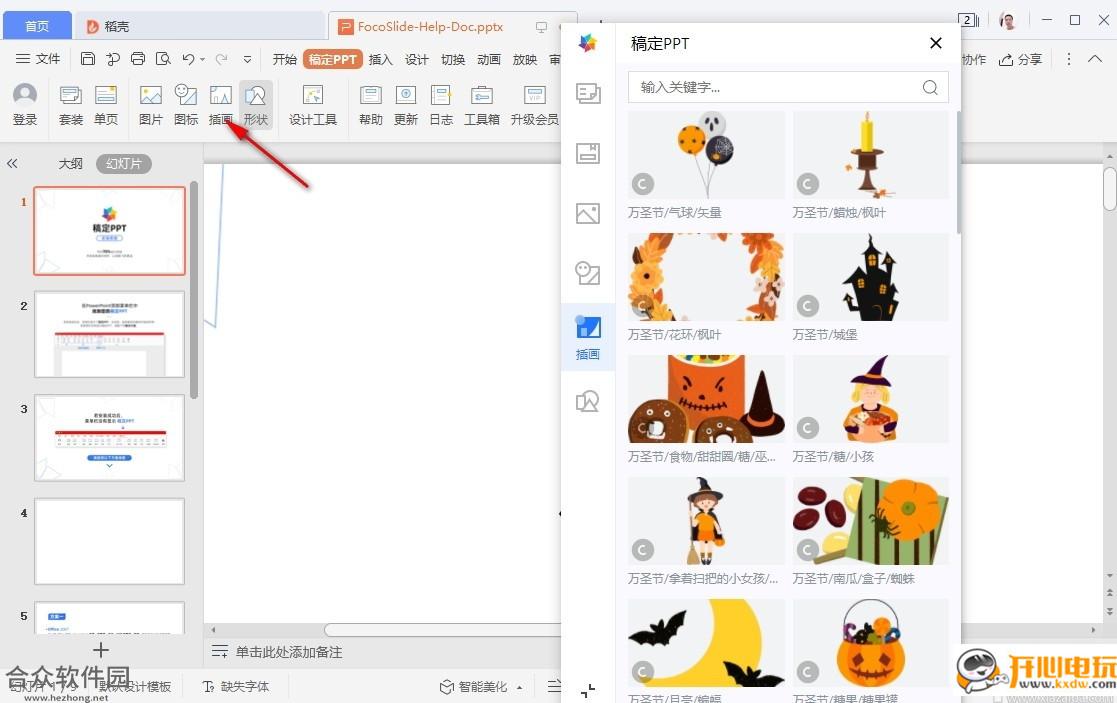Click the 分享 share button
Screen dimensions: 1117x703
click(x=1021, y=59)
